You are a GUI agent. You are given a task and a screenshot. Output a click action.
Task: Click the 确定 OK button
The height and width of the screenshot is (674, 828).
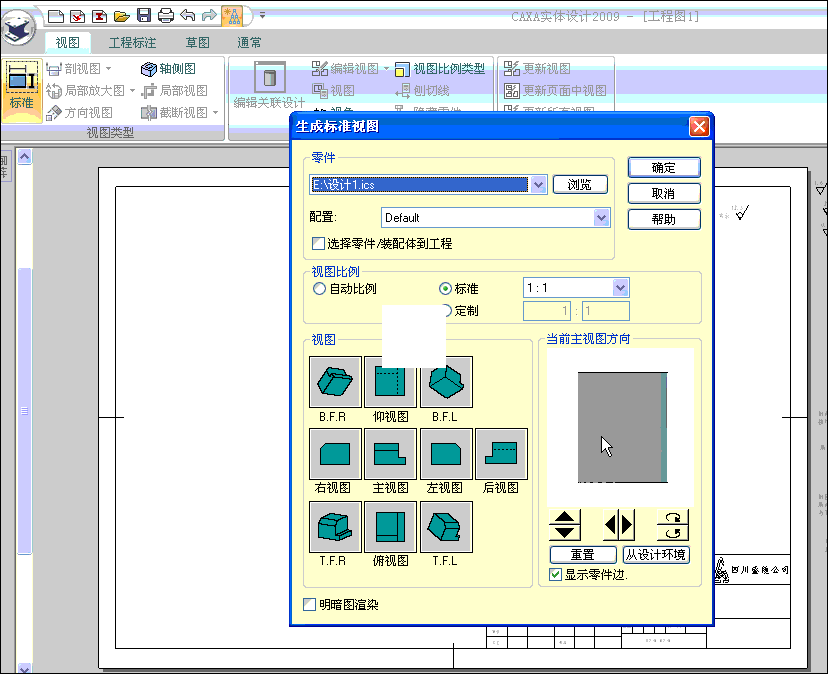pos(664,167)
